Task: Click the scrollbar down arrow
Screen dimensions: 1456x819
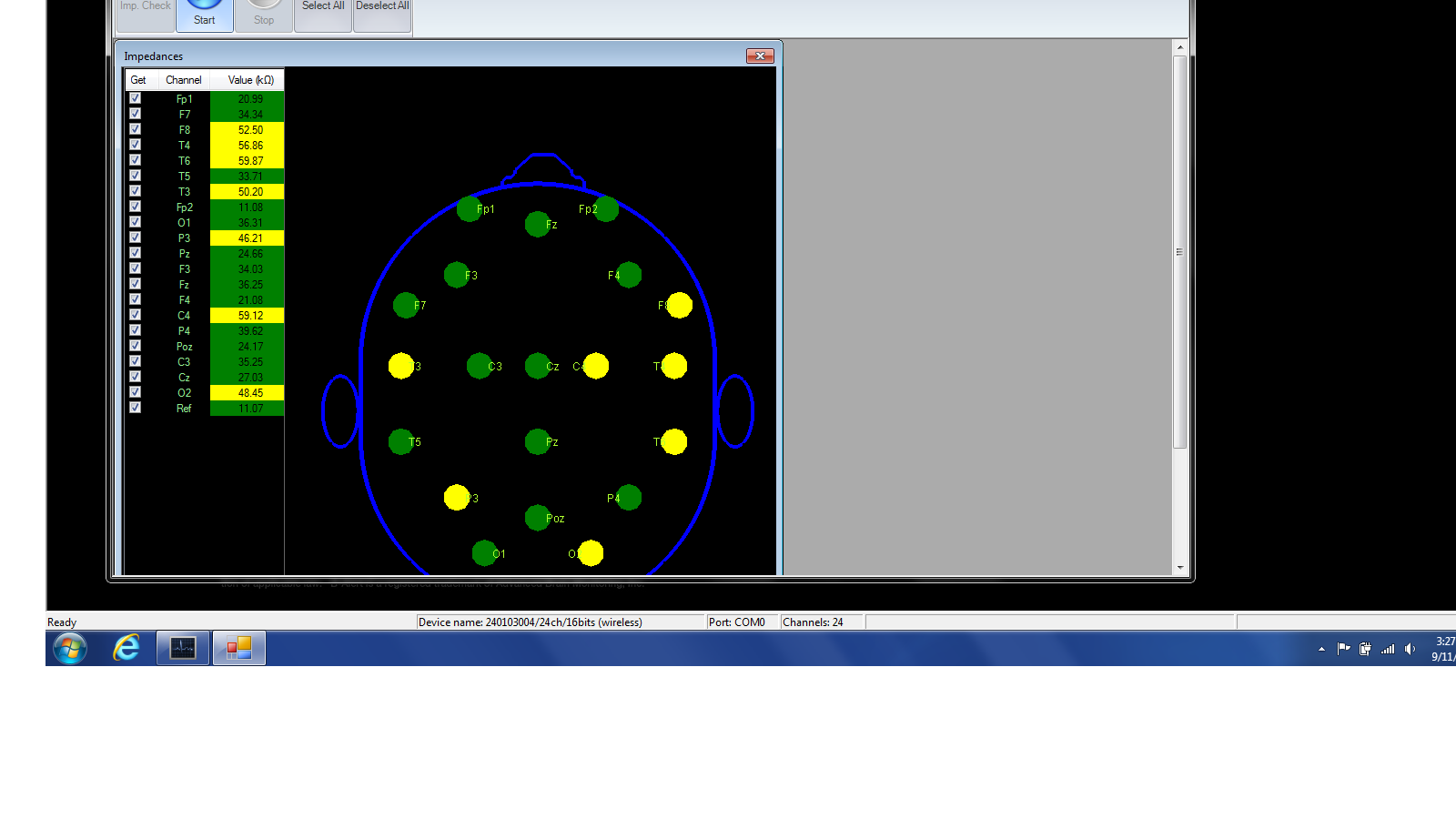Action: [x=1180, y=567]
